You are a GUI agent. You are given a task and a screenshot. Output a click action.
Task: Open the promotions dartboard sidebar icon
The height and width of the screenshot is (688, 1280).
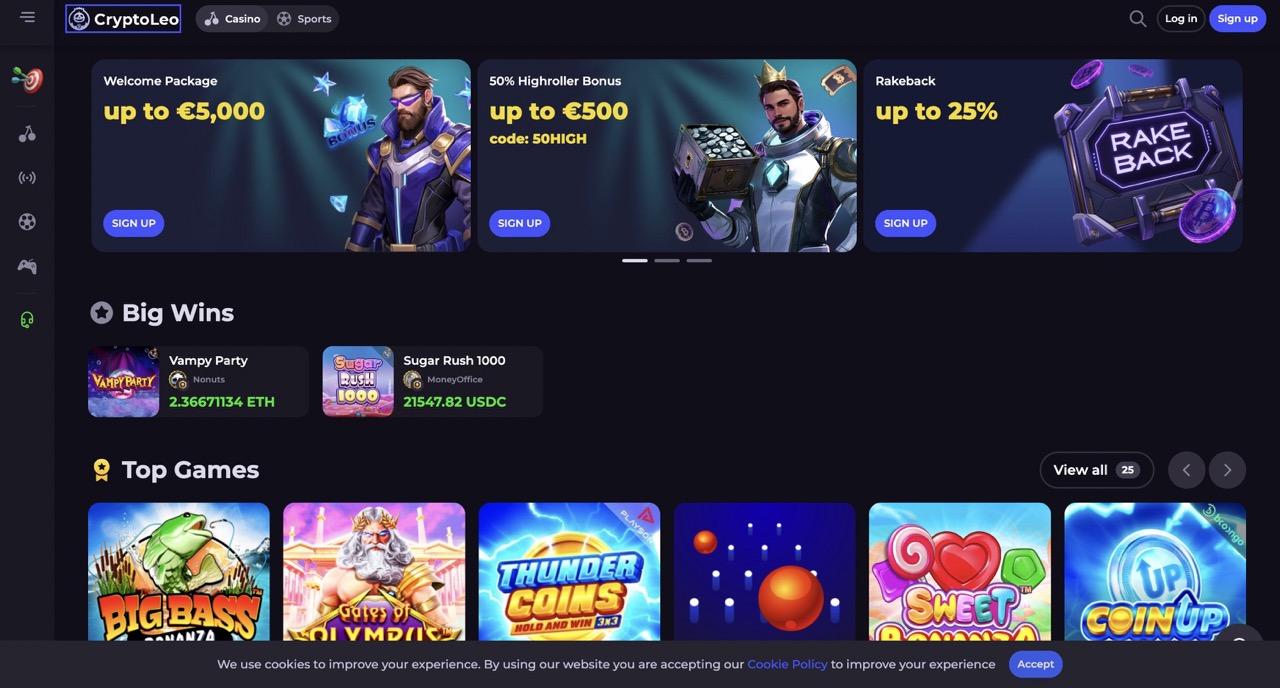27,79
